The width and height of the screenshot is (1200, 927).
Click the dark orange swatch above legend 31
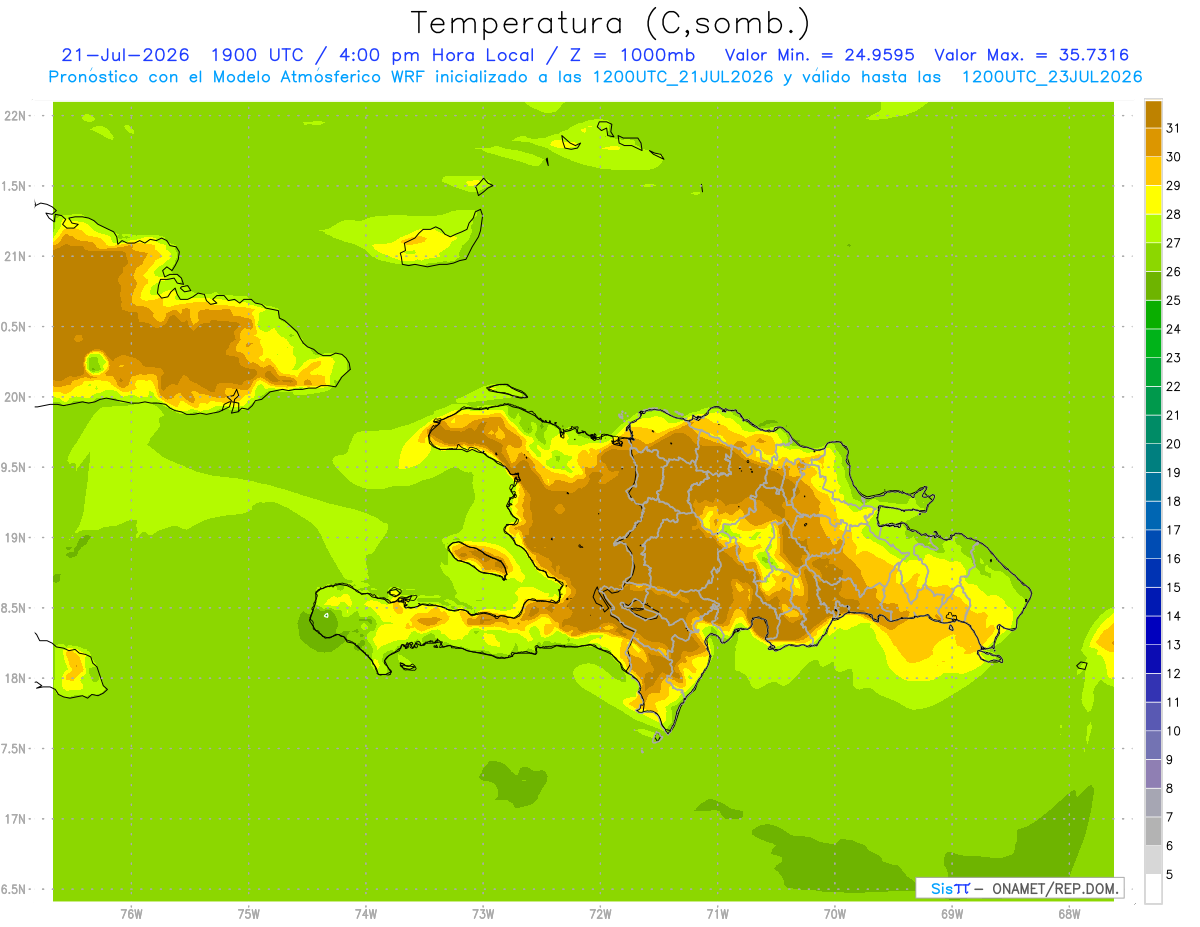tap(1153, 114)
